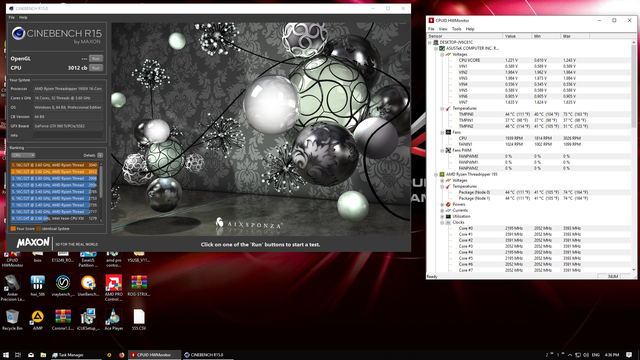The width and height of the screenshot is (640, 360).
Task: Click the Power flame icon
Action: [x=448, y=204]
